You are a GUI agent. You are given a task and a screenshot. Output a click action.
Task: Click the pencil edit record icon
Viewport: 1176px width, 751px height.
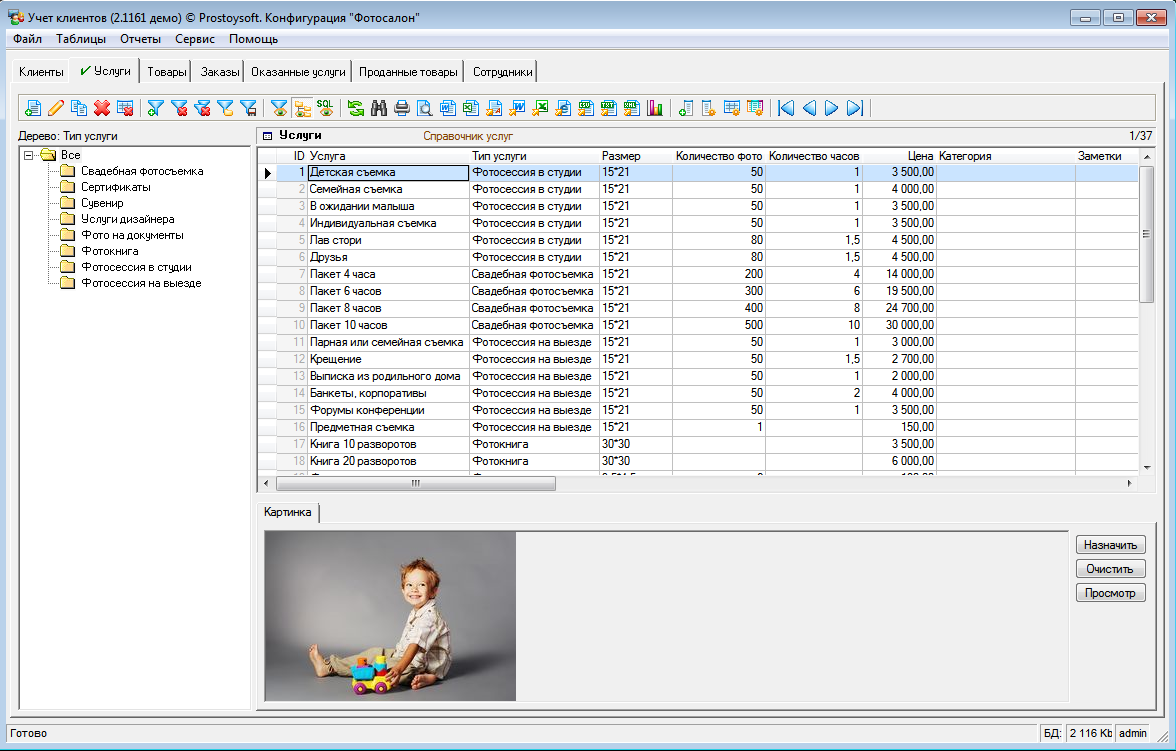coord(56,108)
